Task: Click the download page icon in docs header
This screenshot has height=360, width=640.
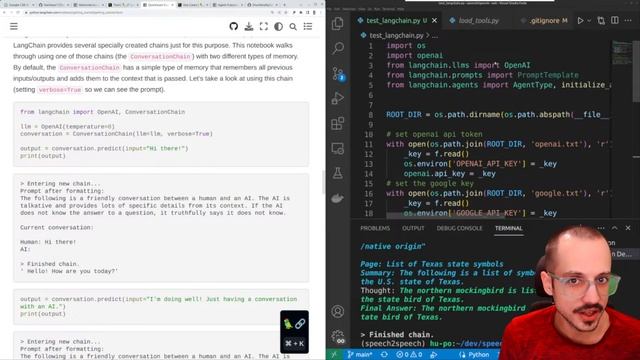Action: click(249, 27)
